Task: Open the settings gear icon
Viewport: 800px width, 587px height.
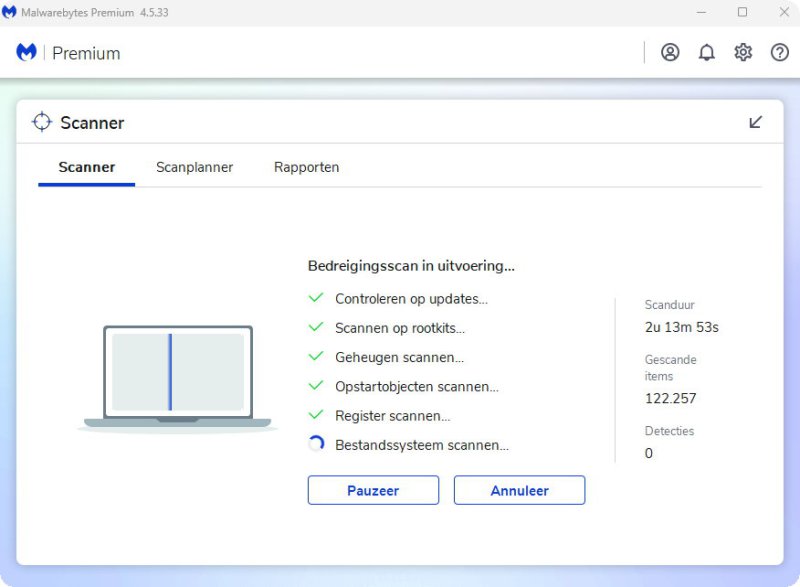Action: pyautogui.click(x=743, y=53)
